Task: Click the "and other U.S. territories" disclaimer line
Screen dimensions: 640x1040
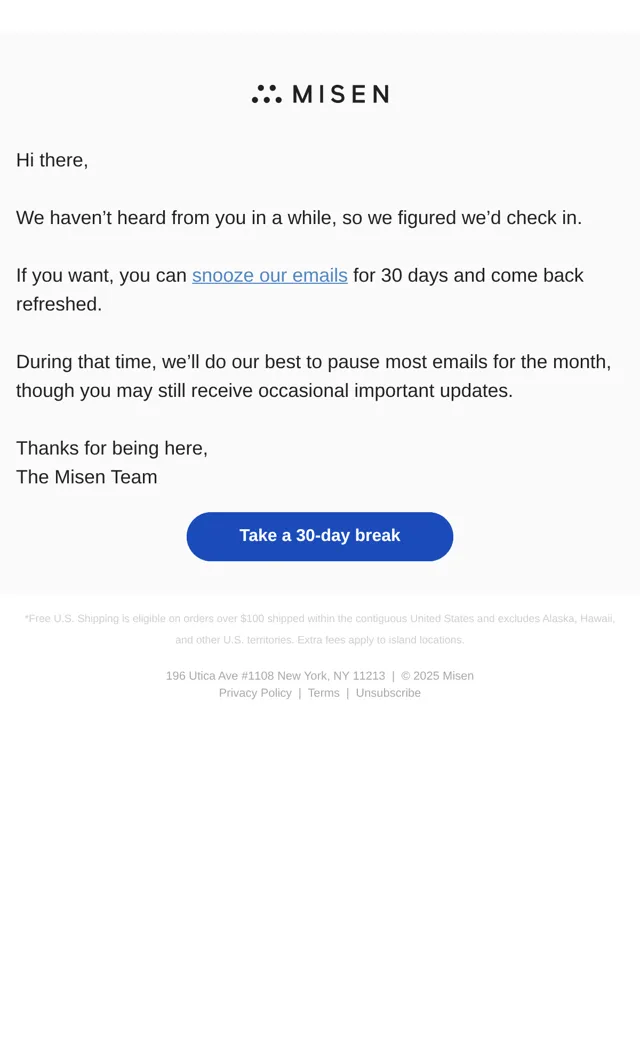Action: tap(320, 640)
